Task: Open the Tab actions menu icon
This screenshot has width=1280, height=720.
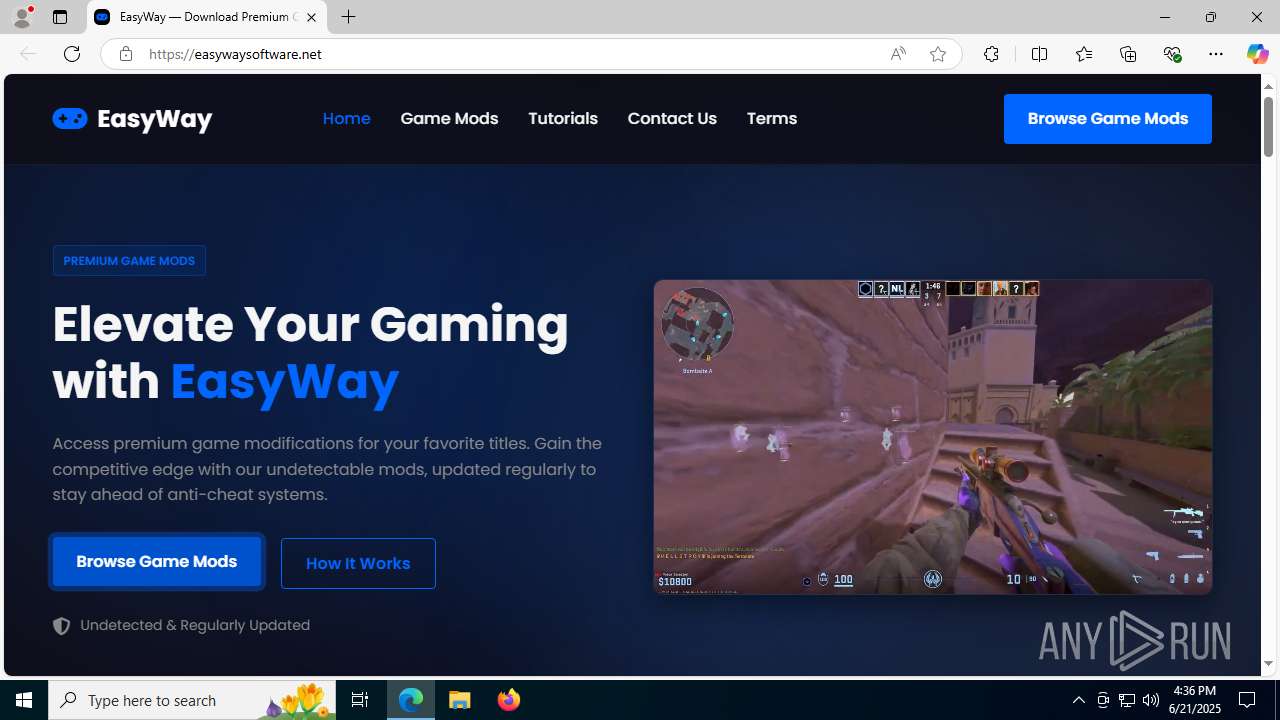Action: click(x=60, y=17)
